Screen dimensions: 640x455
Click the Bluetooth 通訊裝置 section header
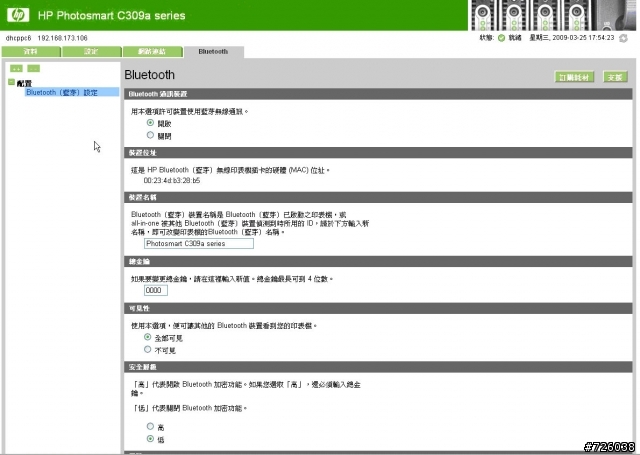(378, 94)
